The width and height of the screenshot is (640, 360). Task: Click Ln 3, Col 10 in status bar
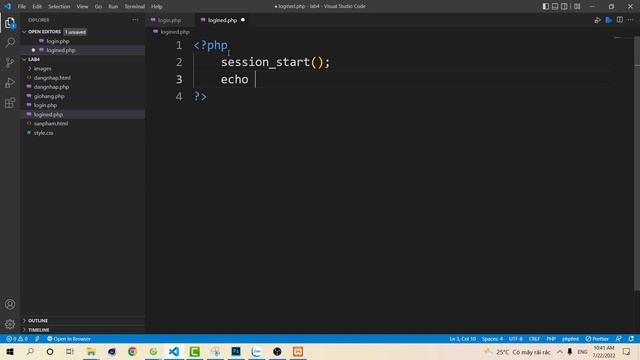(462, 339)
